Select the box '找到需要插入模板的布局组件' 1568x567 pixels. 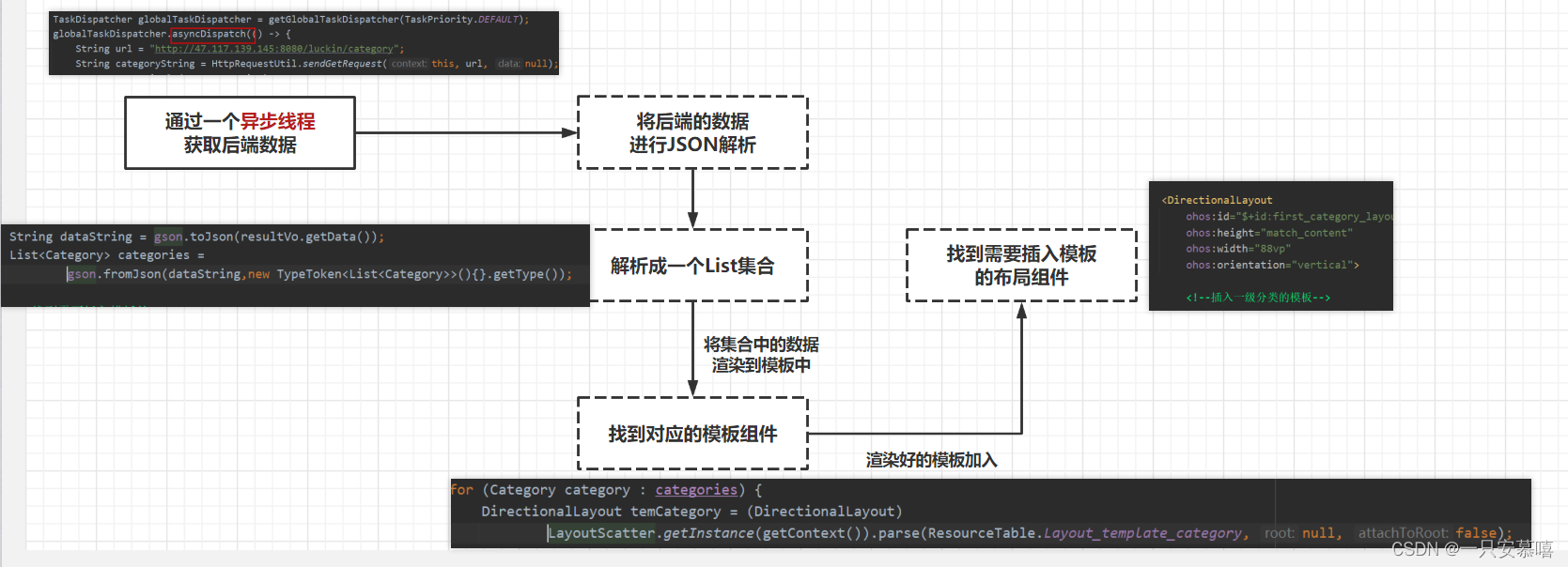tap(1021, 266)
